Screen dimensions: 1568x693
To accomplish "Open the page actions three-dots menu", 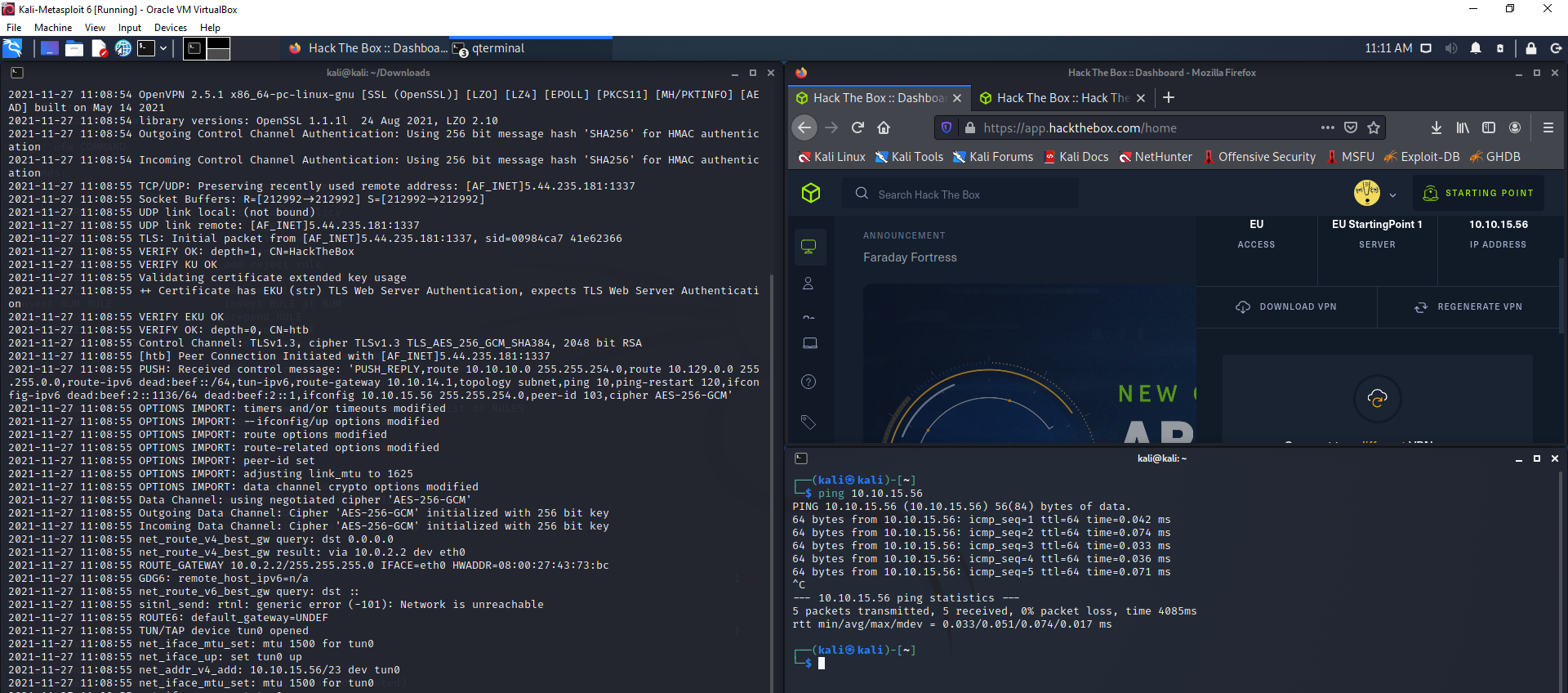I will (x=1328, y=127).
